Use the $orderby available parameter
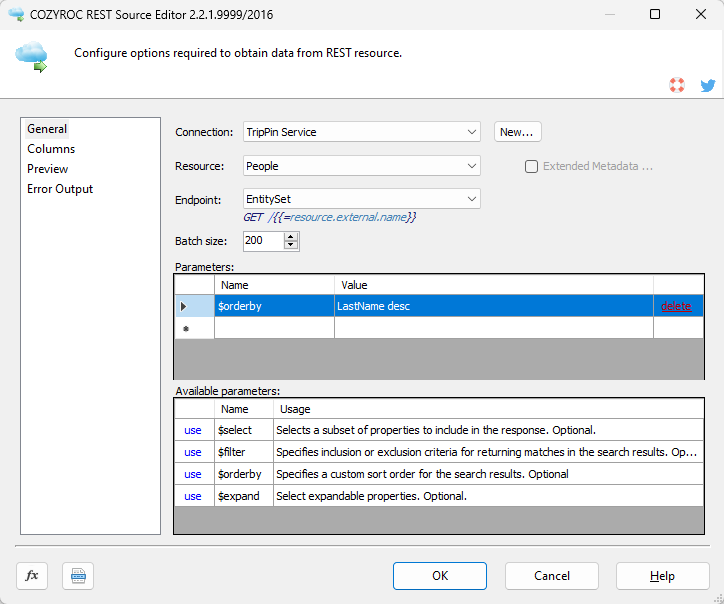Viewport: 724px width, 604px height. pyautogui.click(x=193, y=474)
